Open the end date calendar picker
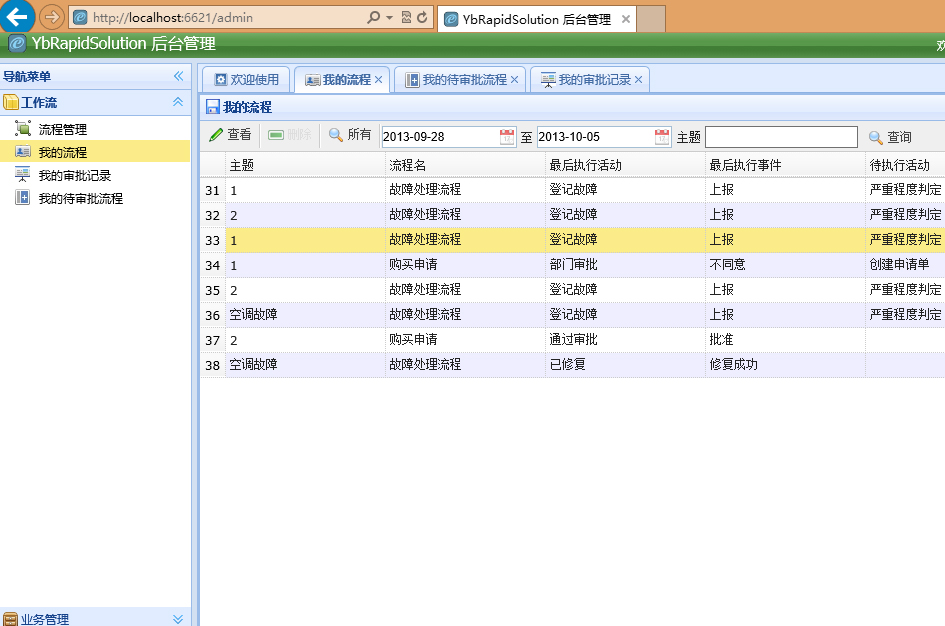This screenshot has width=945, height=626. pos(662,137)
